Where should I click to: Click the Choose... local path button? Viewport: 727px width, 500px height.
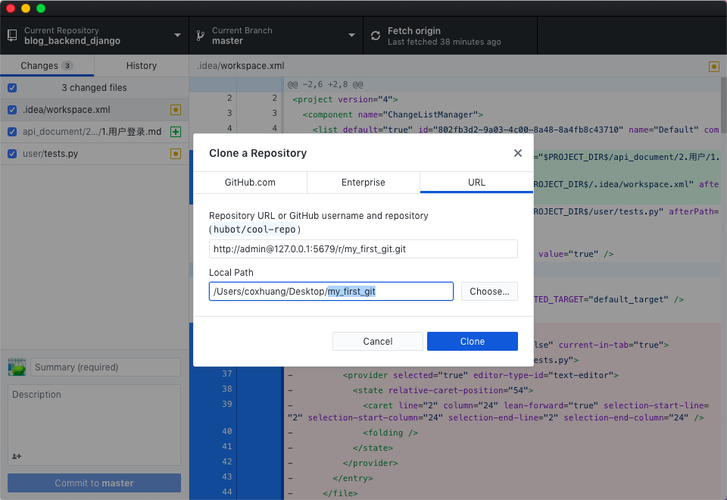pyautogui.click(x=489, y=291)
